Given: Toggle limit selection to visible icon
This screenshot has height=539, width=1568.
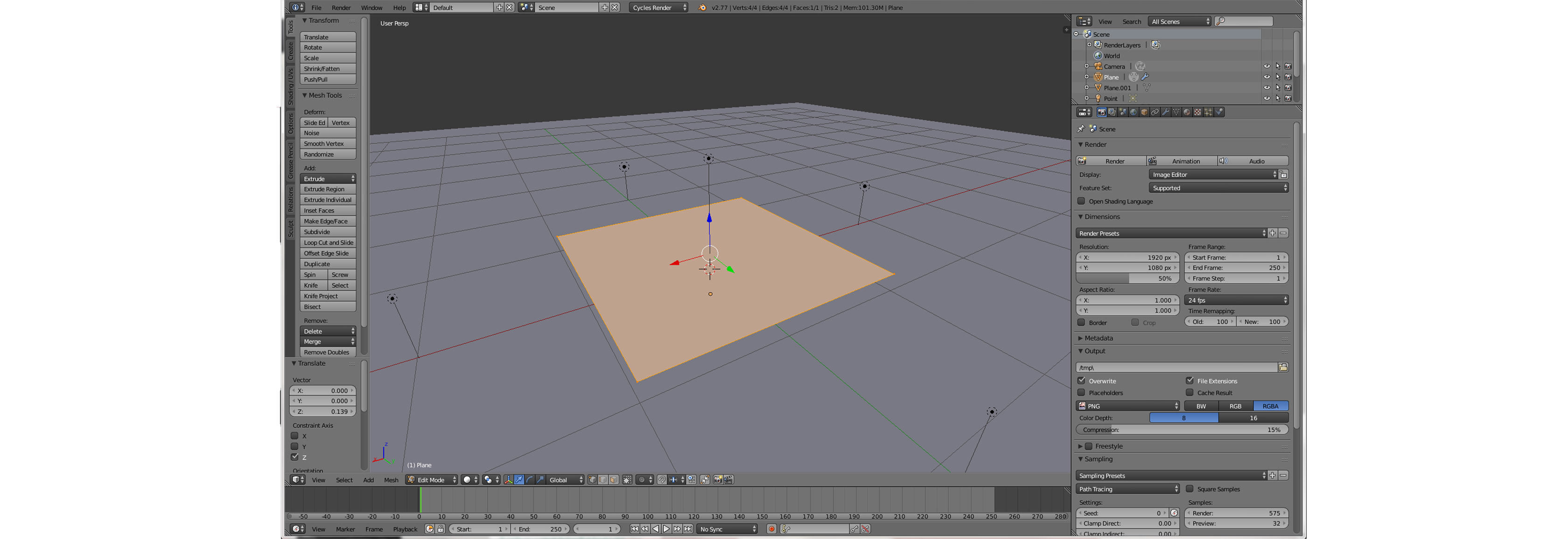Looking at the screenshot, I should click(628, 480).
